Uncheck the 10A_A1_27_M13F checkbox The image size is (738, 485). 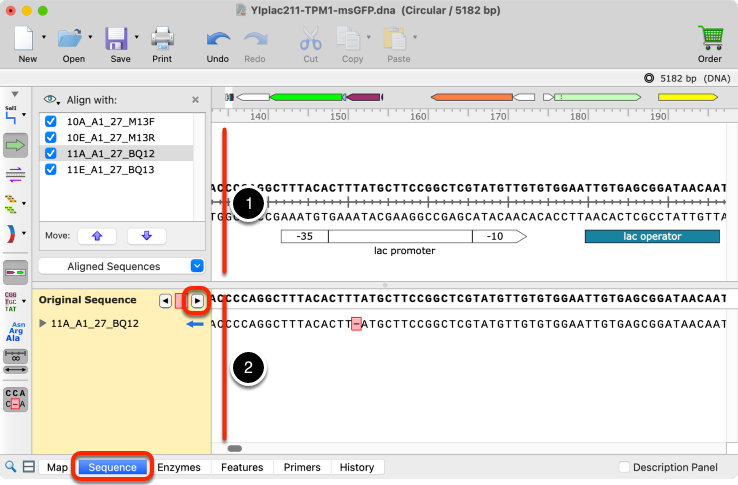pyautogui.click(x=51, y=121)
